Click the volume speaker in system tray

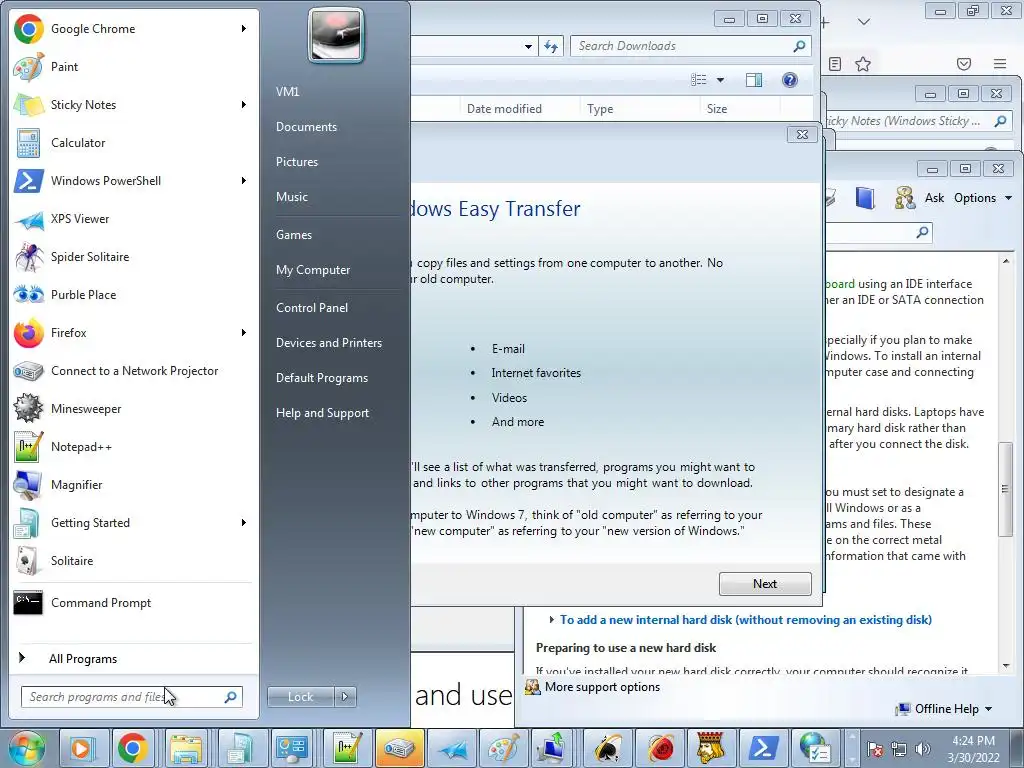923,749
